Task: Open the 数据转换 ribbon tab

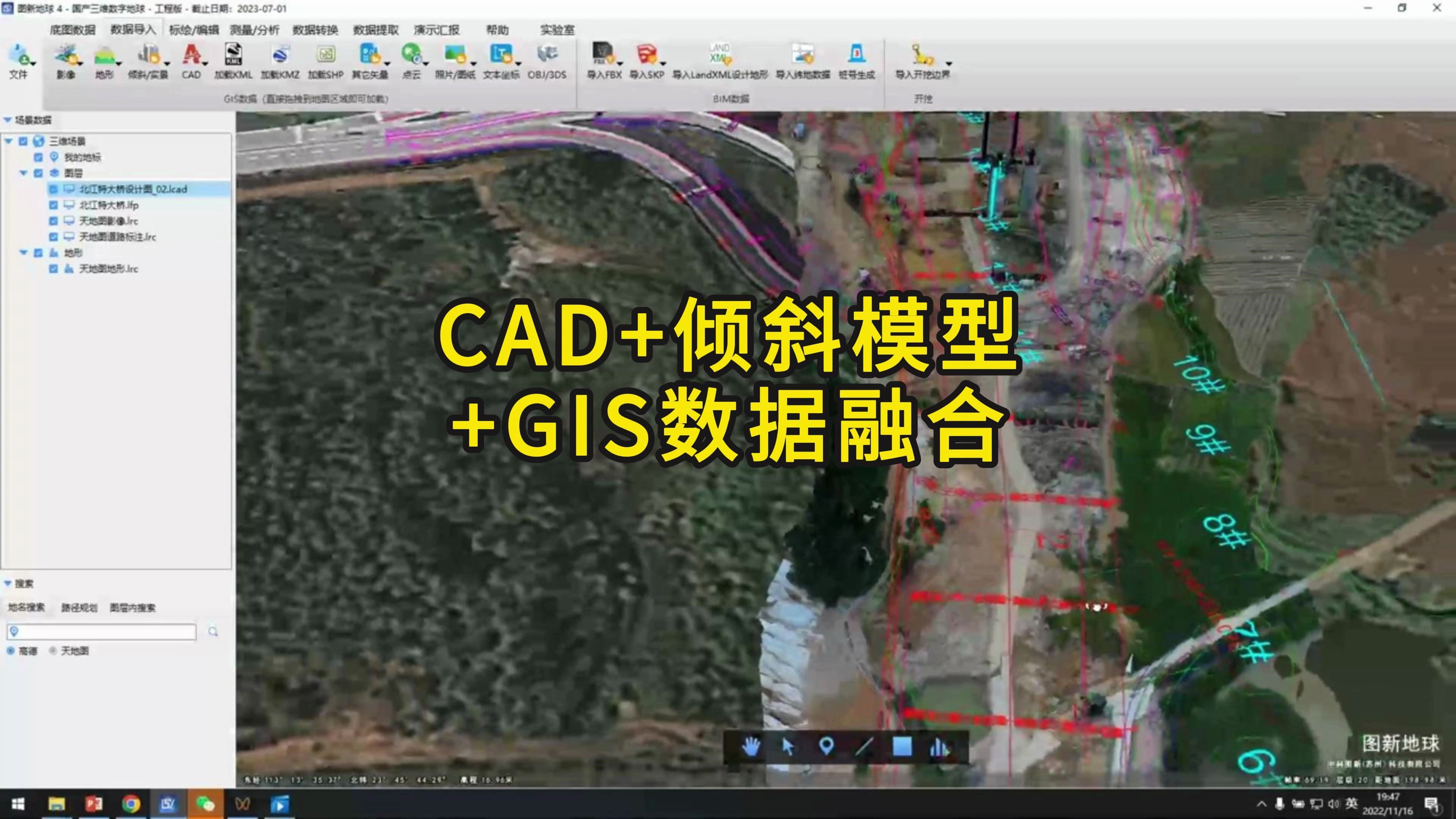Action: (315, 30)
